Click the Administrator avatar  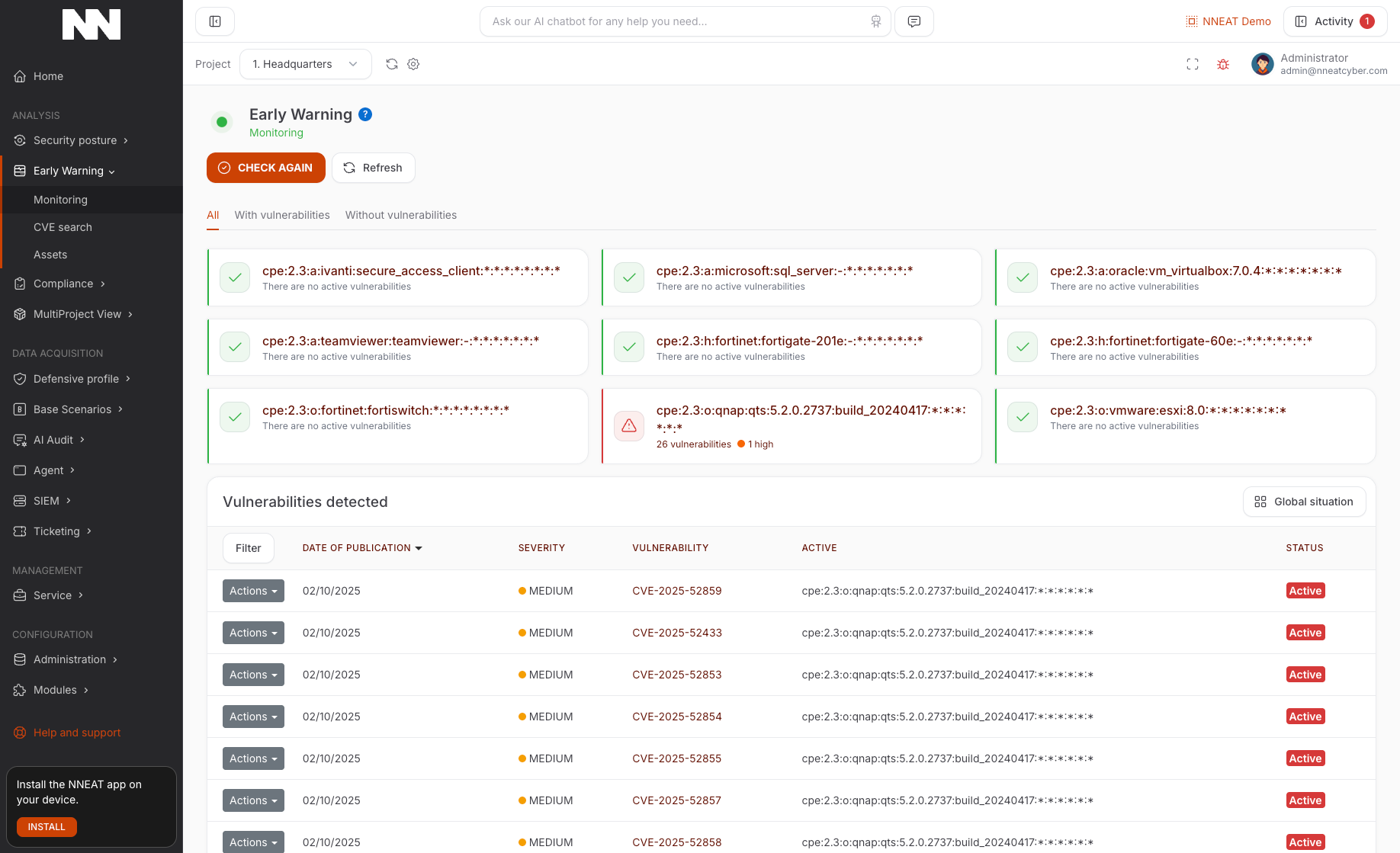tap(1262, 64)
